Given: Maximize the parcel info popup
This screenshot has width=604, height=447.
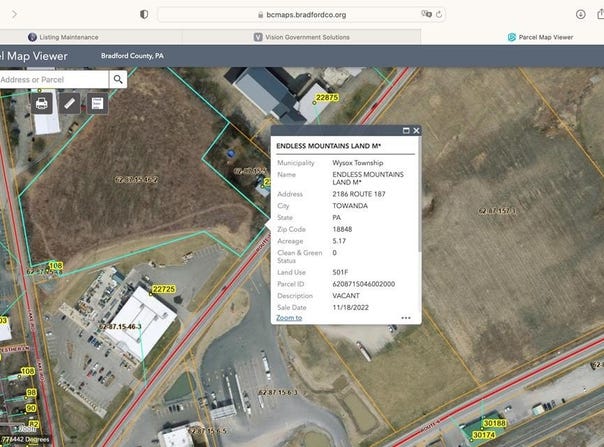Looking at the screenshot, I should point(406,131).
